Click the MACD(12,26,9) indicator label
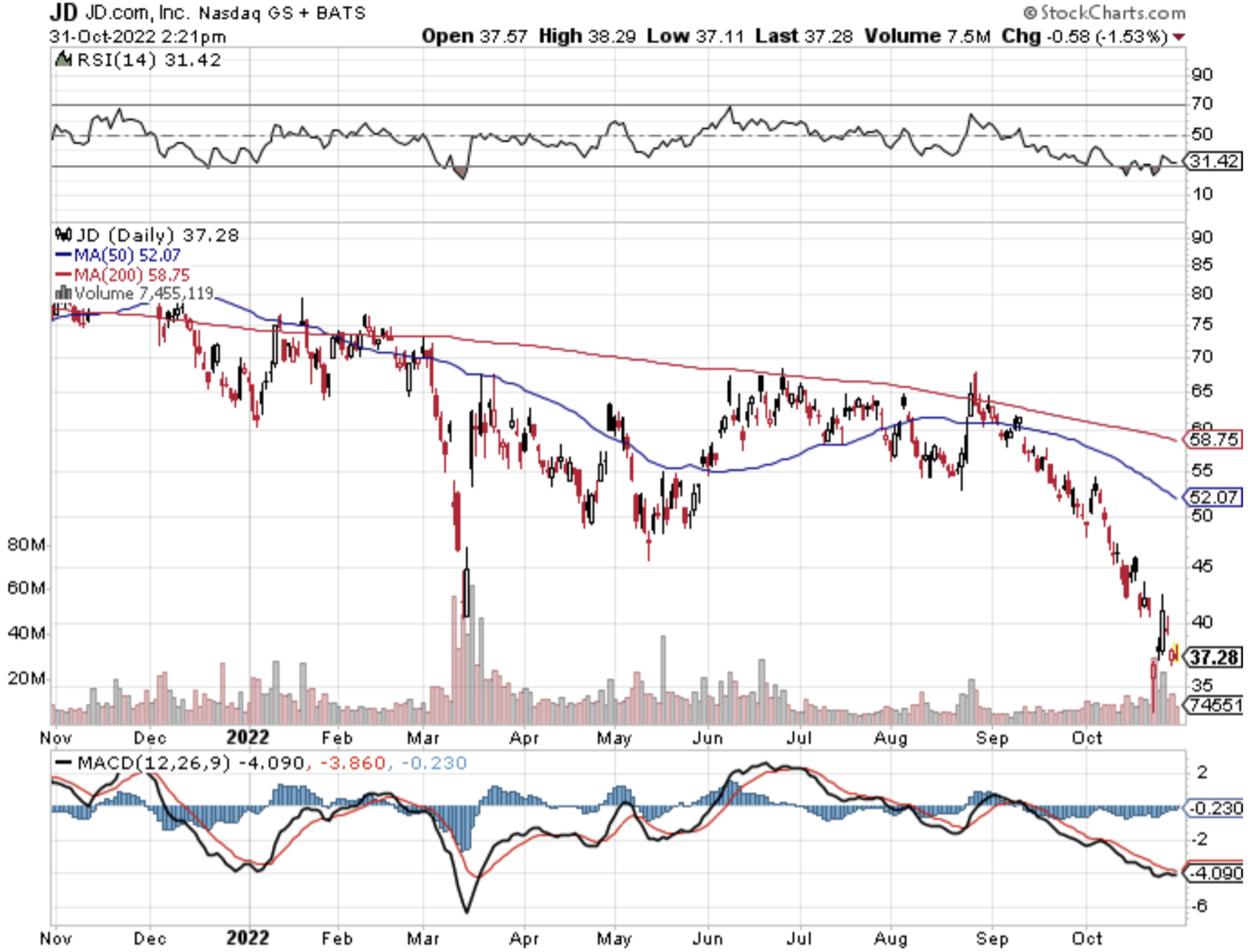This screenshot has width=1248, height=952. [153, 762]
